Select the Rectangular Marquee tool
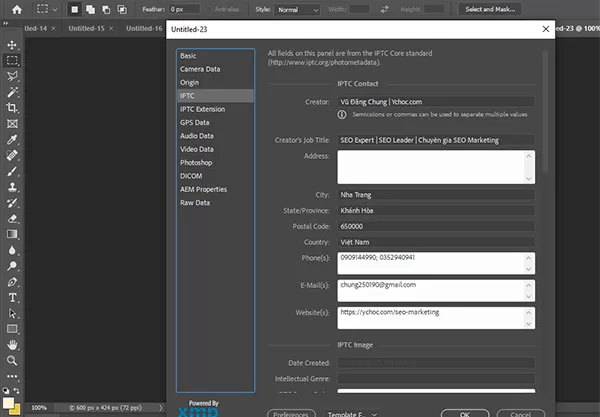 [x=12, y=60]
